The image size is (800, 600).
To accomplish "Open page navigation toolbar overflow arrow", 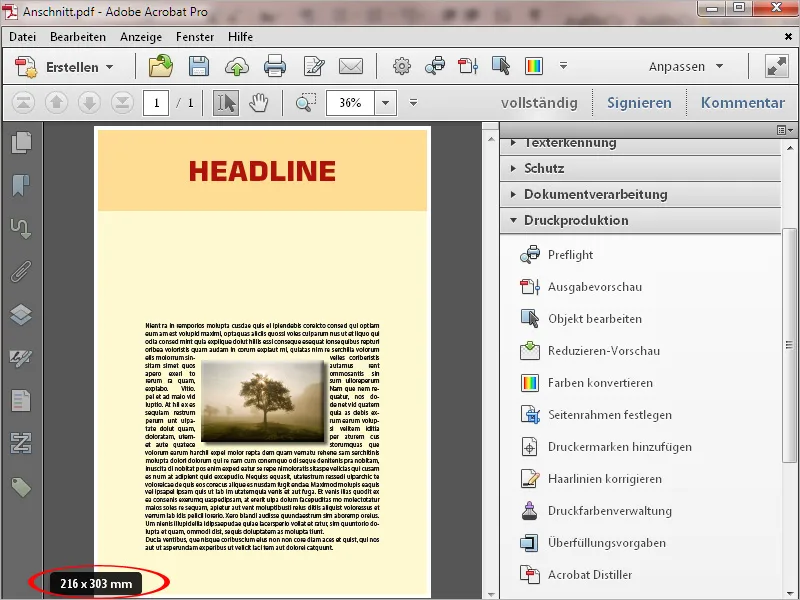I will 413,103.
